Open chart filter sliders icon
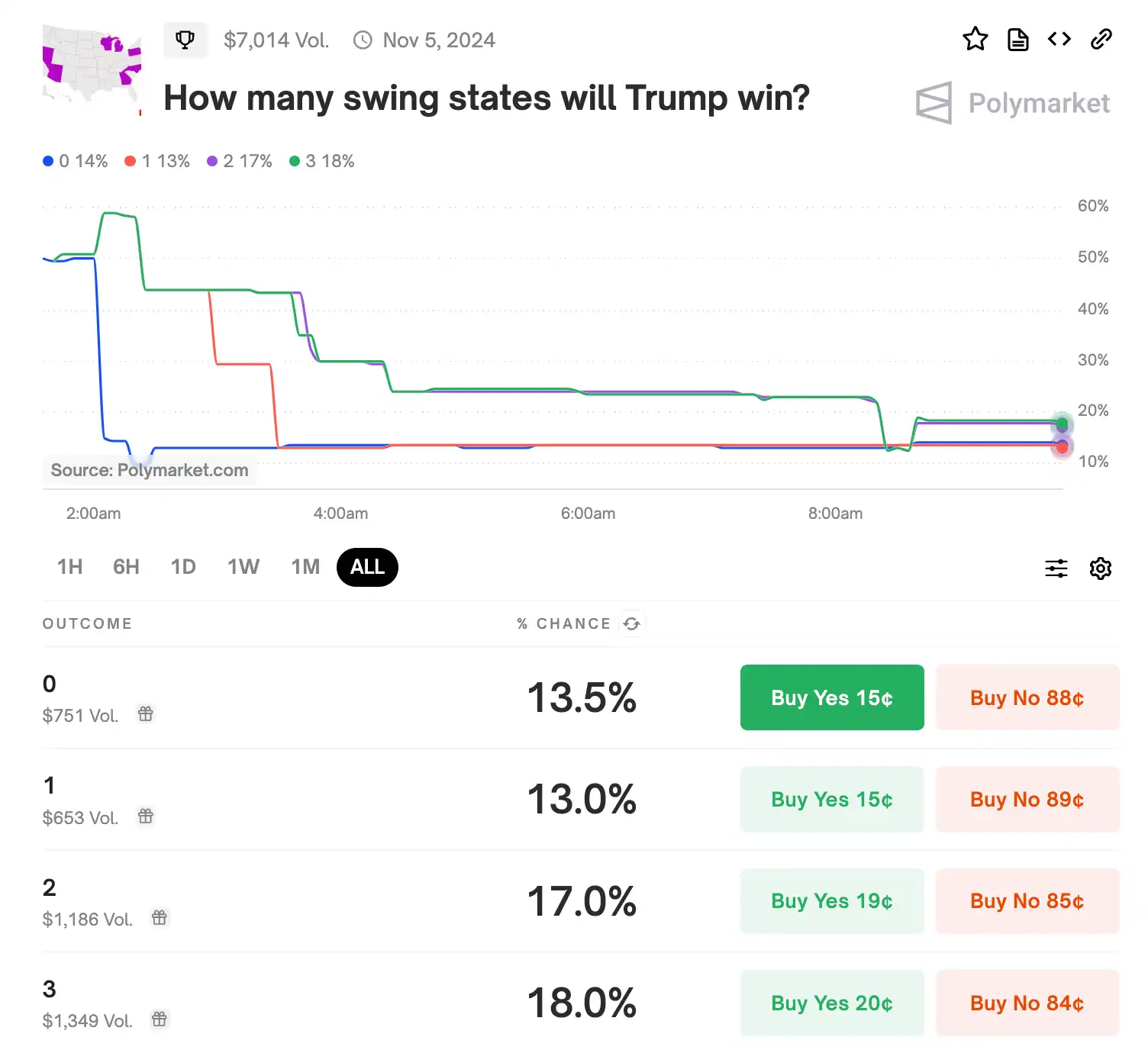 (x=1056, y=568)
